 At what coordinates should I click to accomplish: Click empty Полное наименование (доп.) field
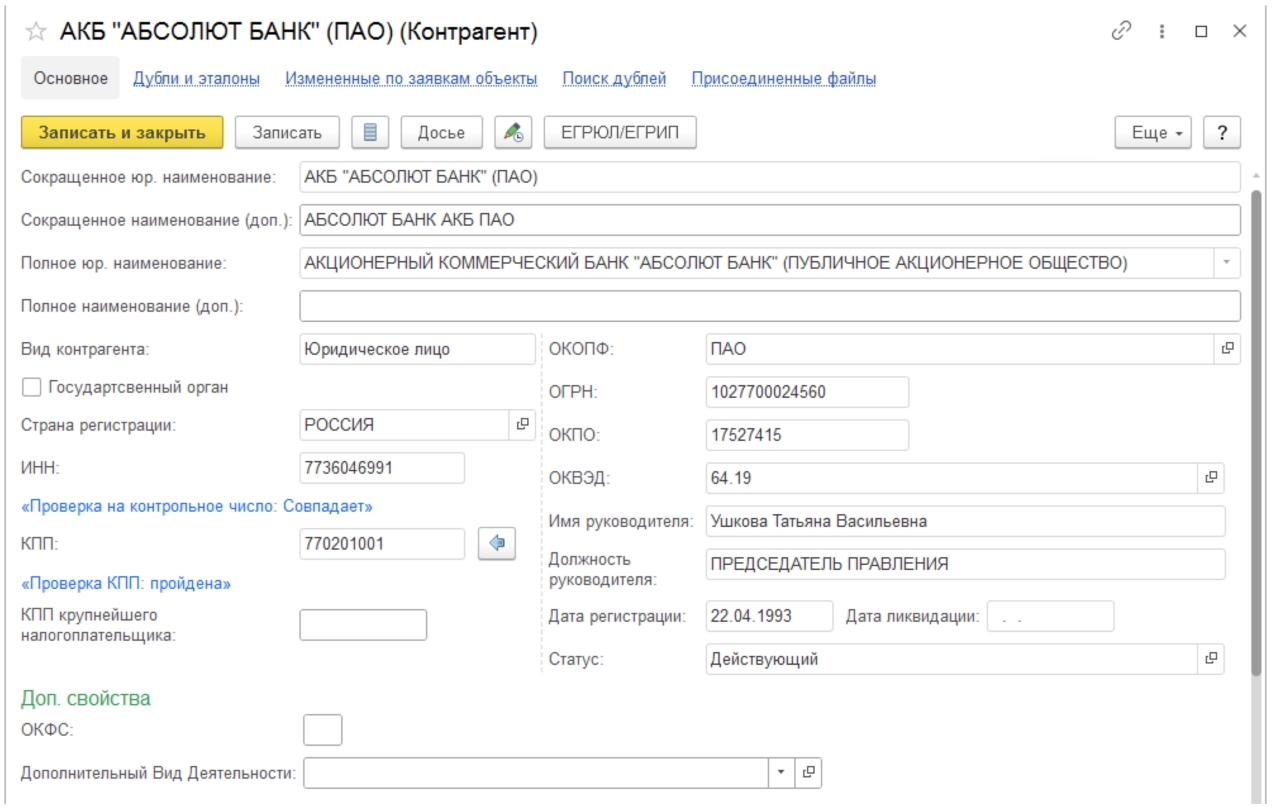tap(770, 306)
